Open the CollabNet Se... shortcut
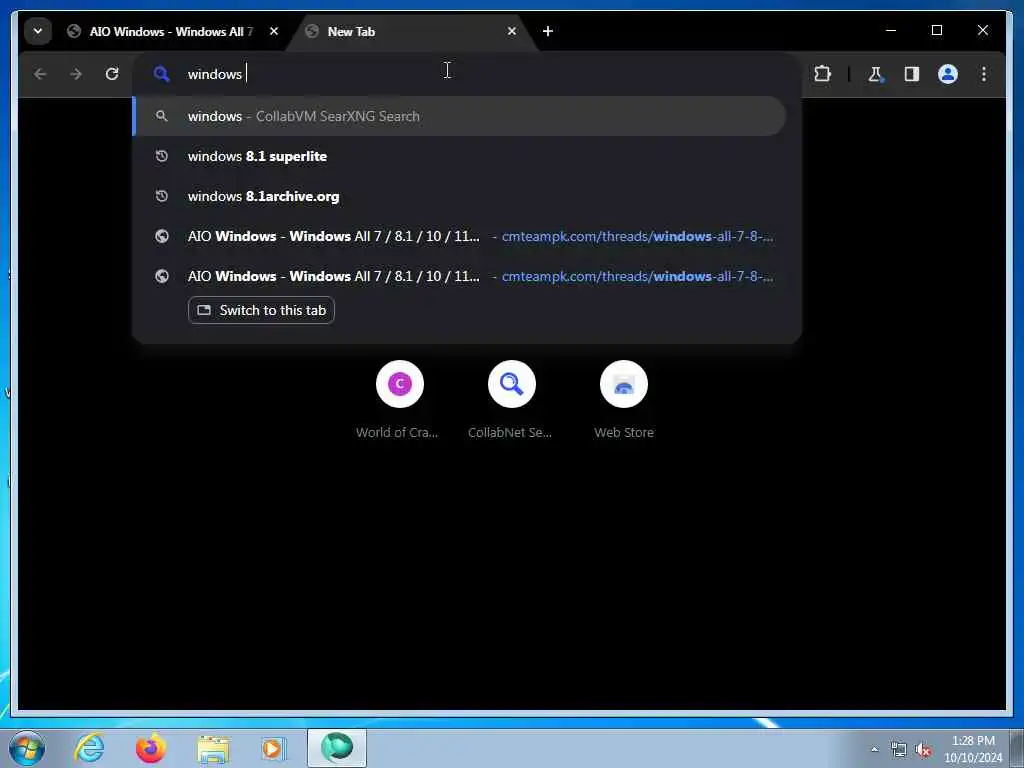This screenshot has height=768, width=1024. [511, 399]
